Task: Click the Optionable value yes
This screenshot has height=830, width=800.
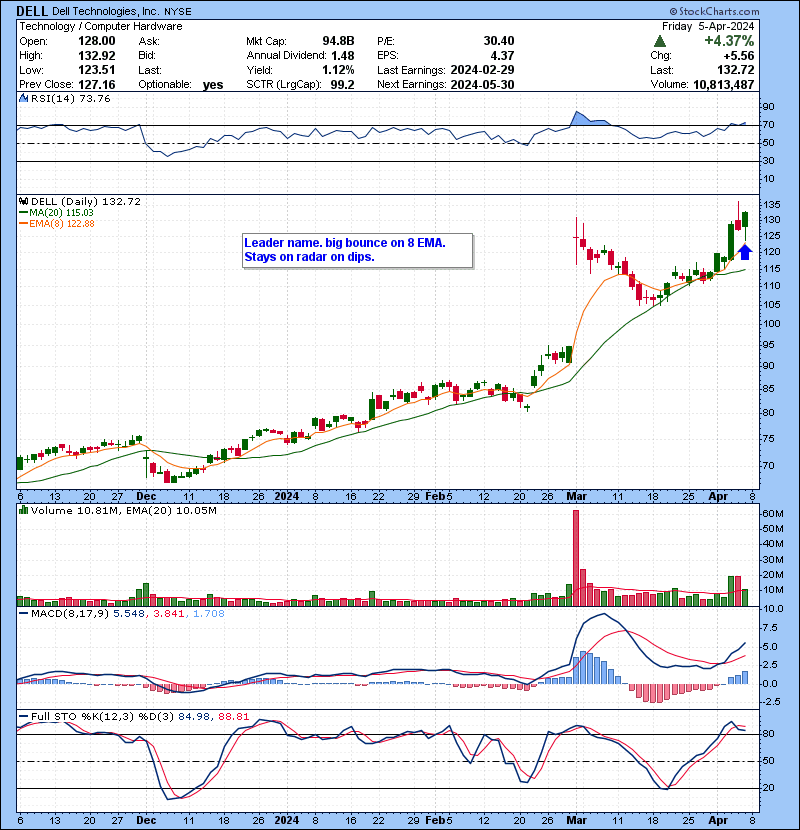Action: coord(213,85)
